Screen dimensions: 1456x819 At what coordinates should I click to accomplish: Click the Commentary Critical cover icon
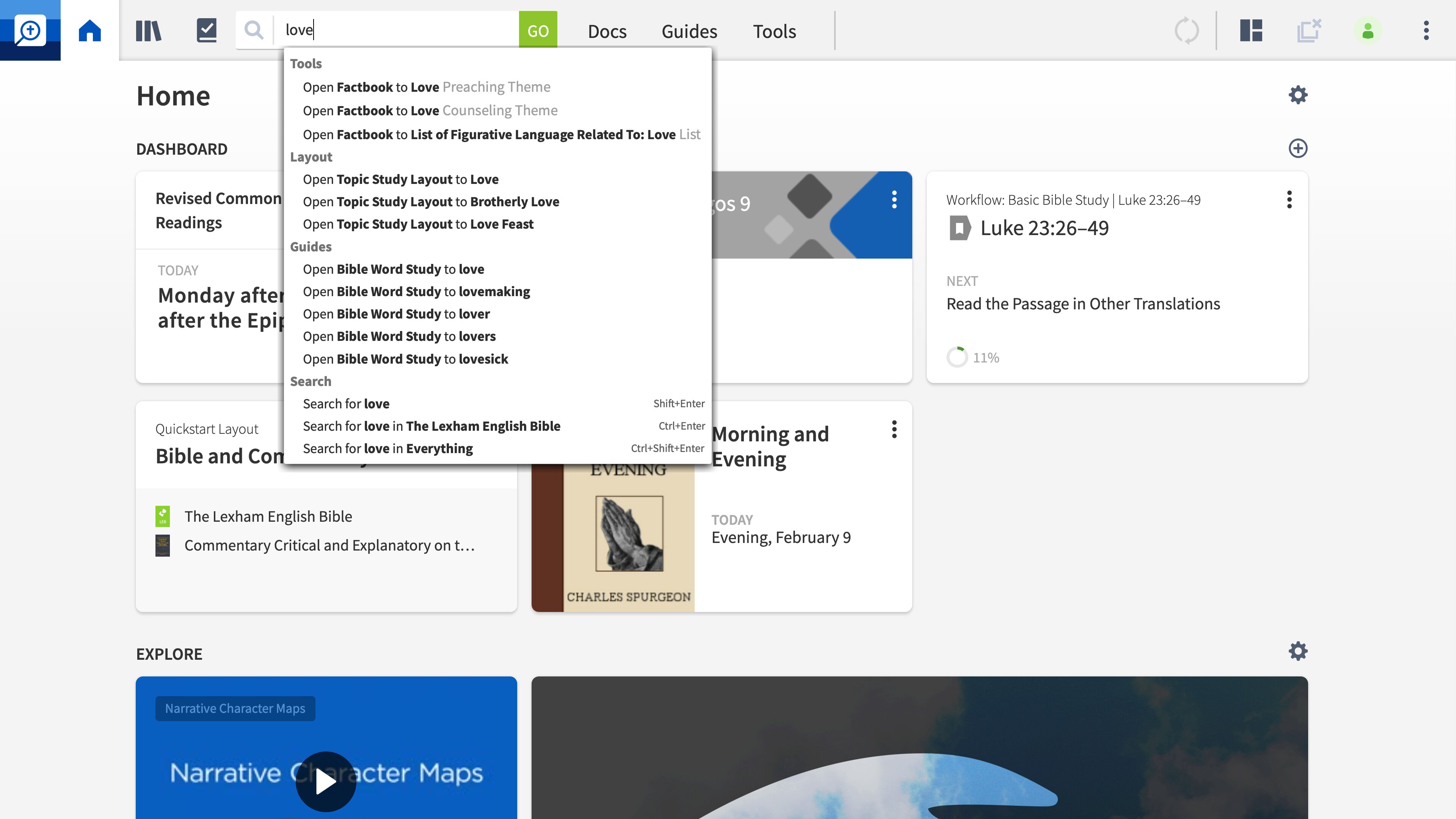coord(163,546)
